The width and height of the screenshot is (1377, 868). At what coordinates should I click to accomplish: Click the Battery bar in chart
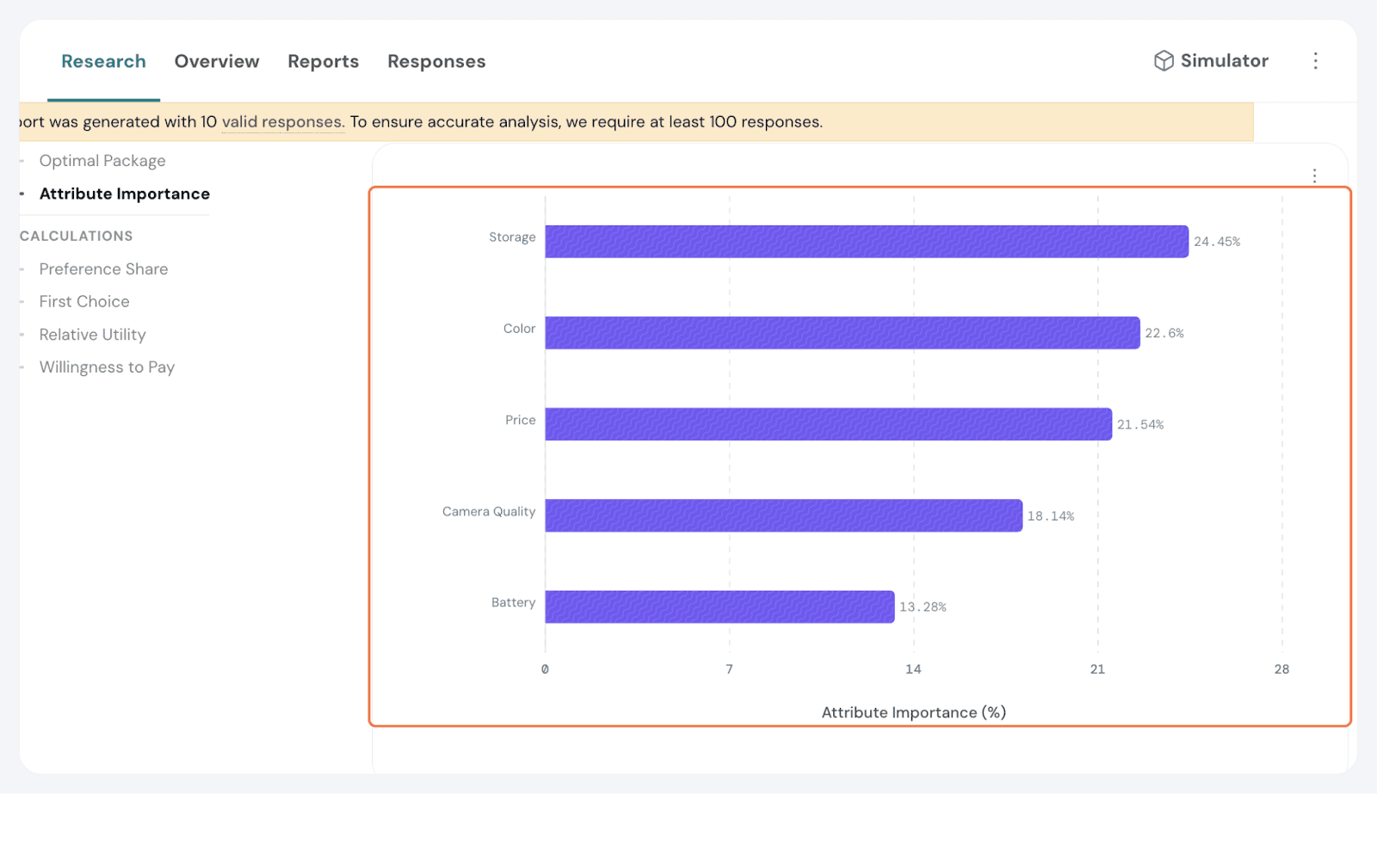[719, 606]
